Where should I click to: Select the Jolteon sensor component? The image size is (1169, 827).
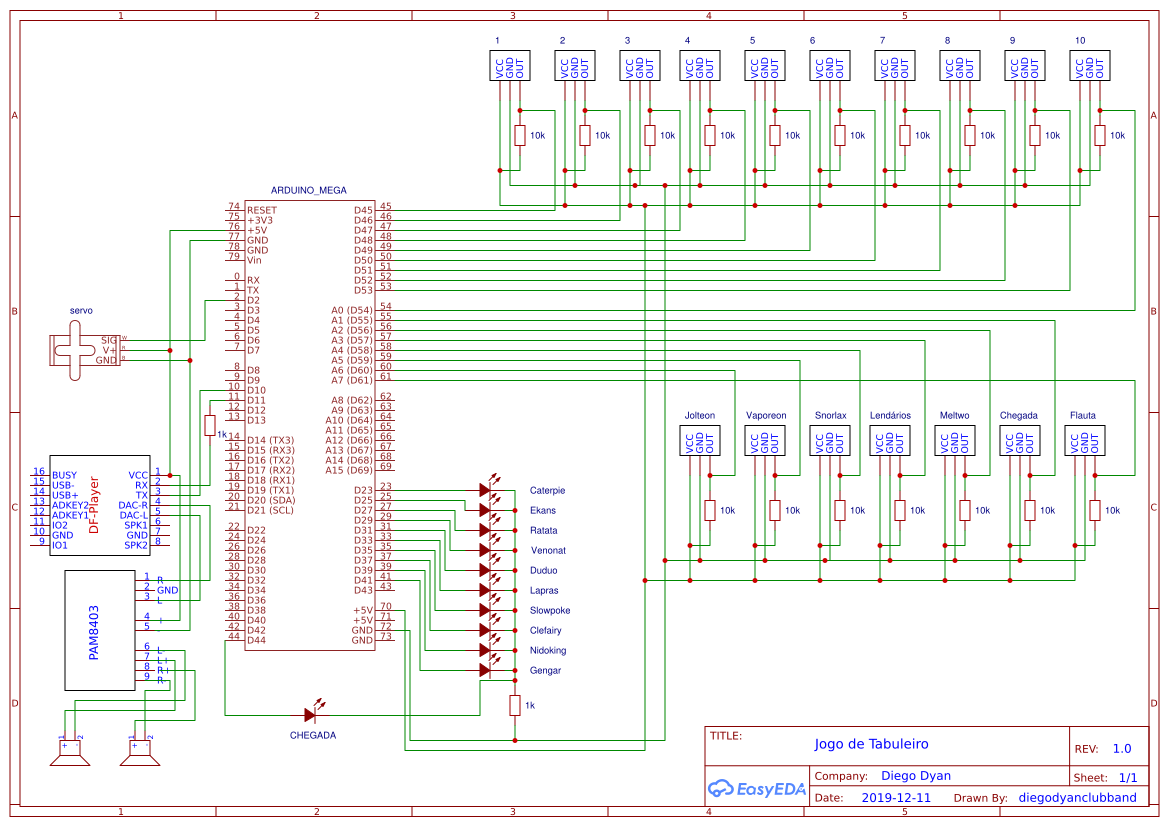click(x=699, y=441)
